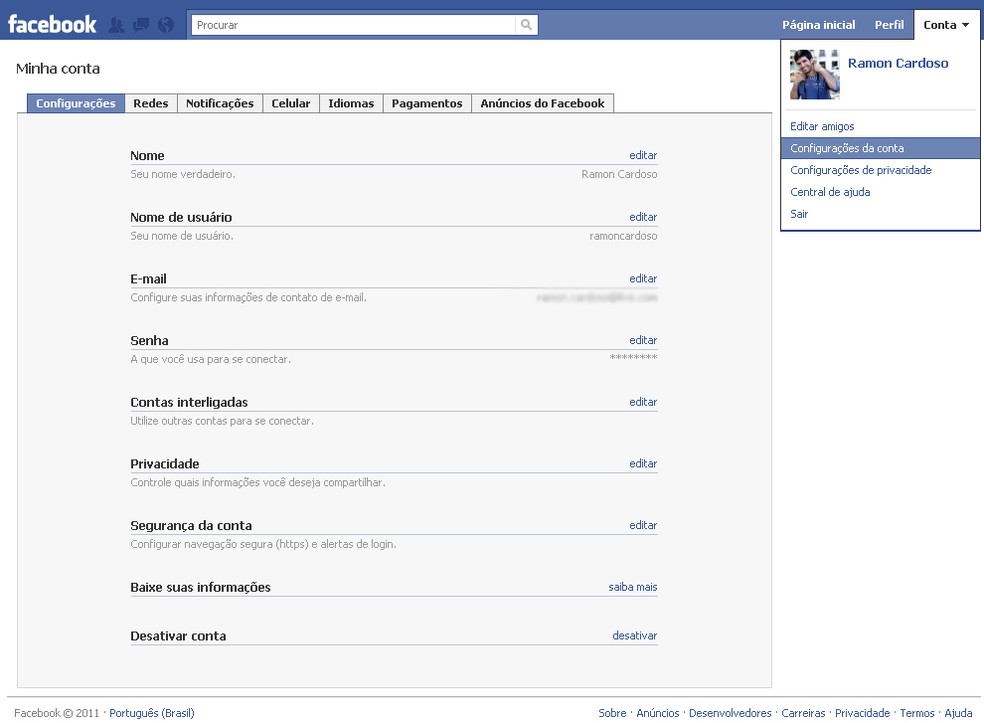Open the Celular settings tab

click(x=291, y=102)
